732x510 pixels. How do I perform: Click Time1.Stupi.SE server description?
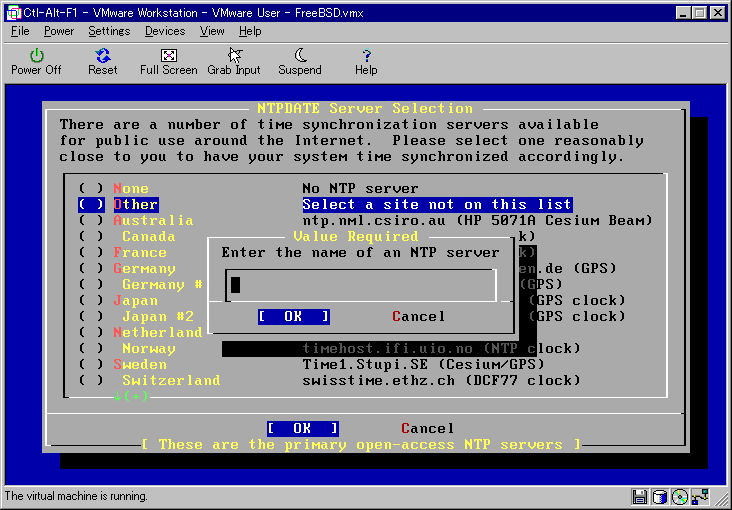[423, 364]
